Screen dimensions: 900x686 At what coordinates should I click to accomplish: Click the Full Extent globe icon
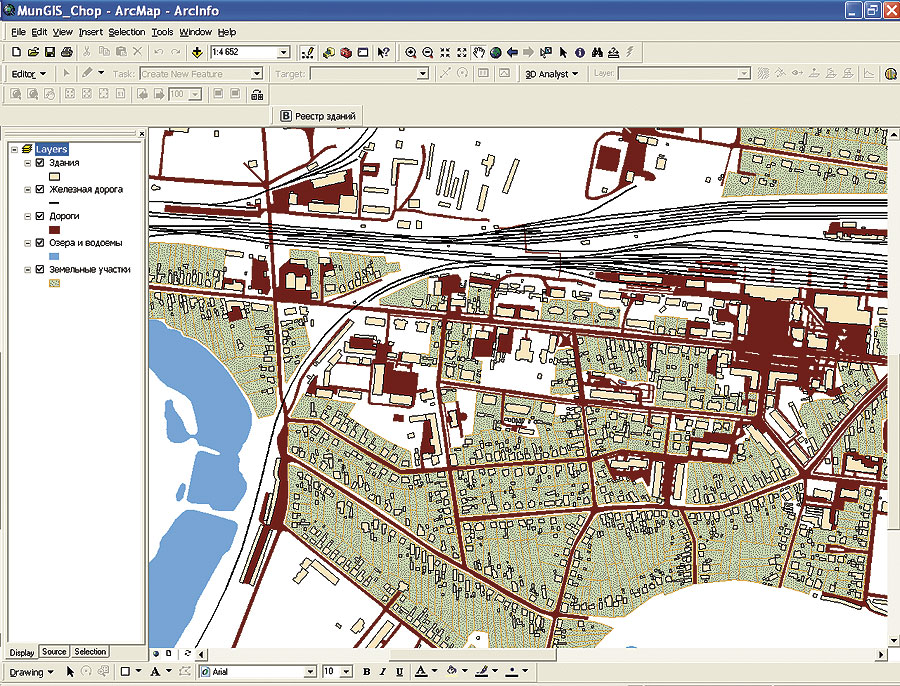point(496,52)
